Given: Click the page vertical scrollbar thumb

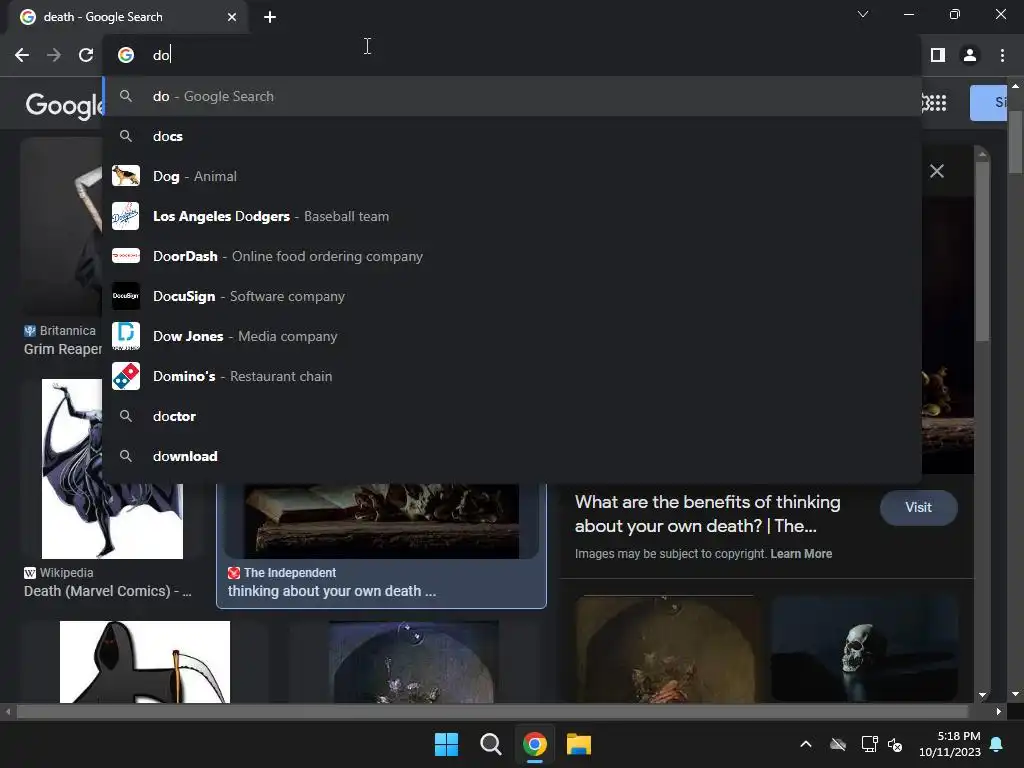Looking at the screenshot, I should (1015, 142).
